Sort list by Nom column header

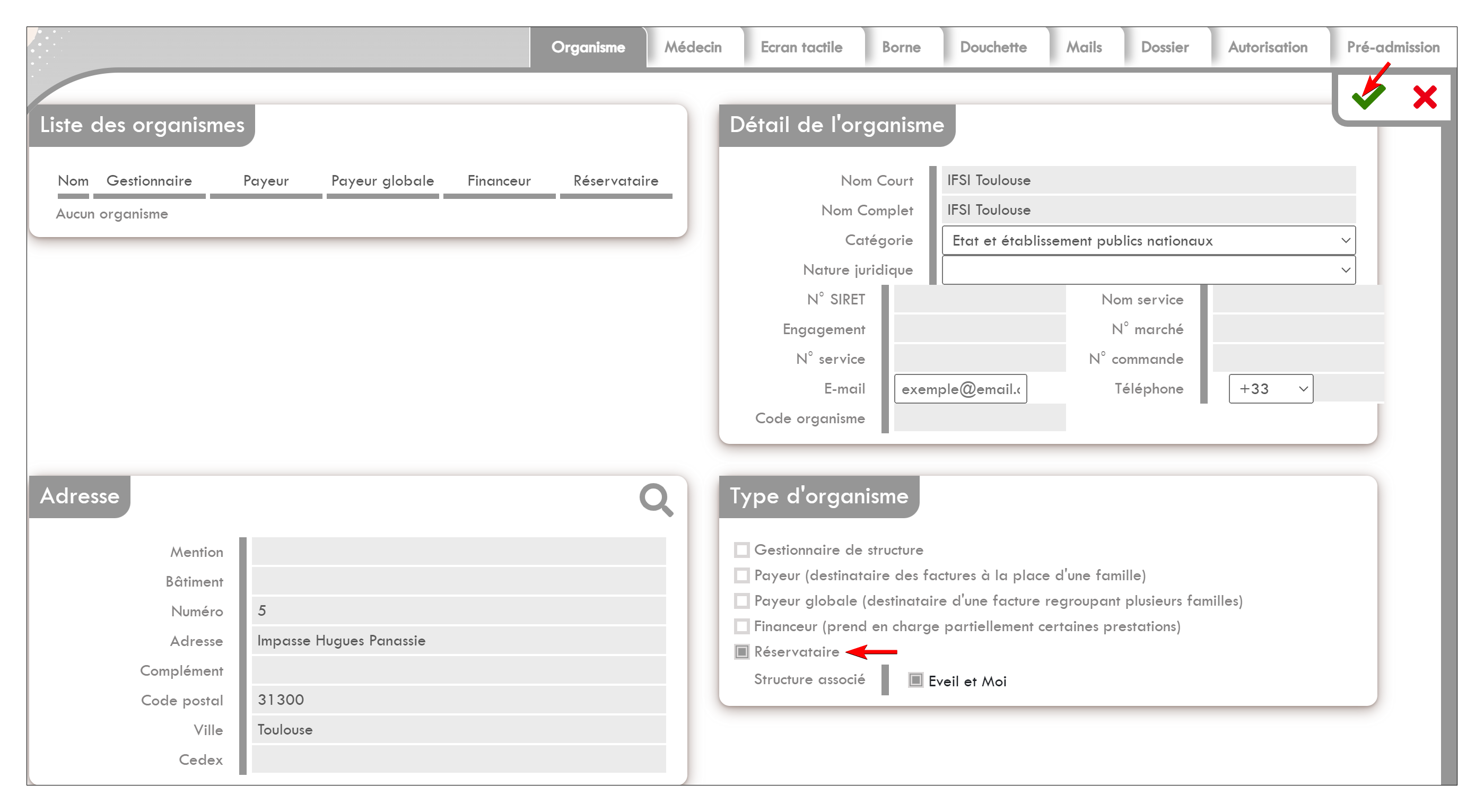[73, 181]
